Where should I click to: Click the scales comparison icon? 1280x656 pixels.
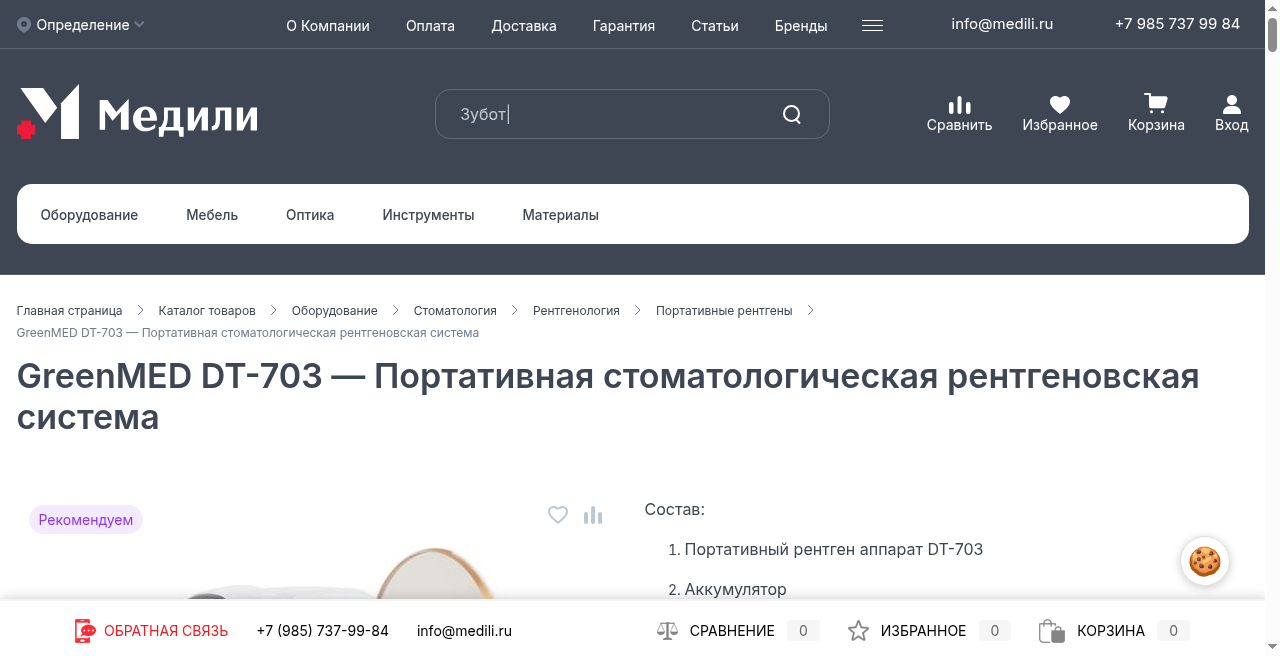667,631
